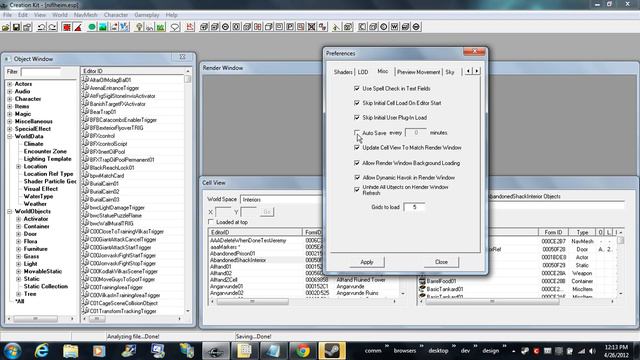The height and width of the screenshot is (360, 640).
Task: Click the Grids to load field
Action: tap(414, 207)
